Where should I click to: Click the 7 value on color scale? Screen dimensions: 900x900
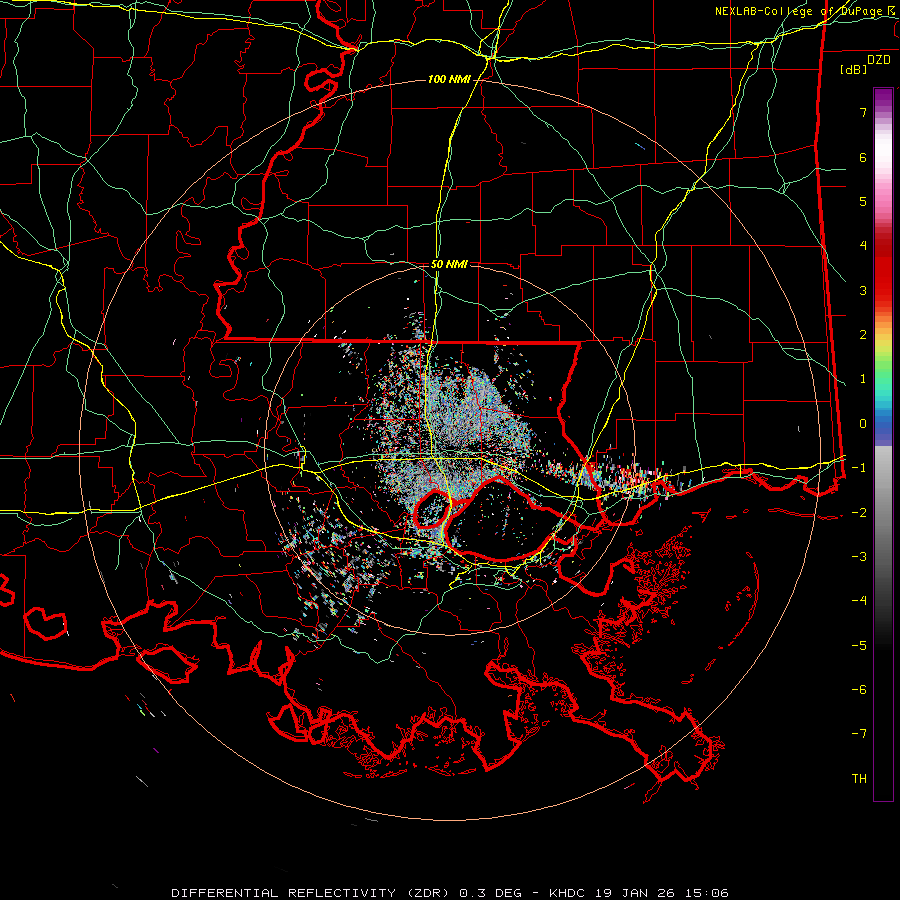point(863,112)
